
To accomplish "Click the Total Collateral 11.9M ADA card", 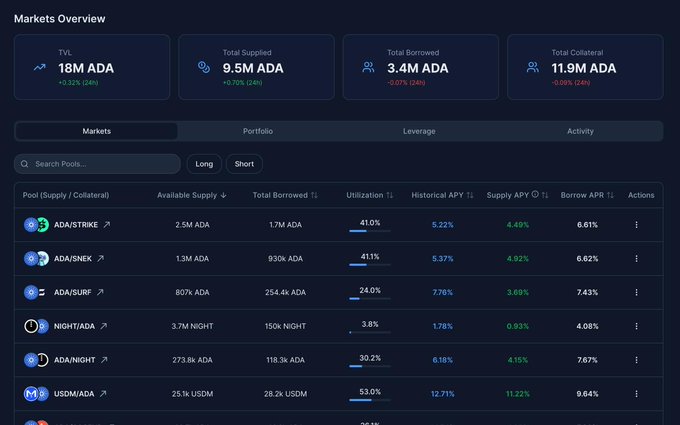I will tap(585, 67).
